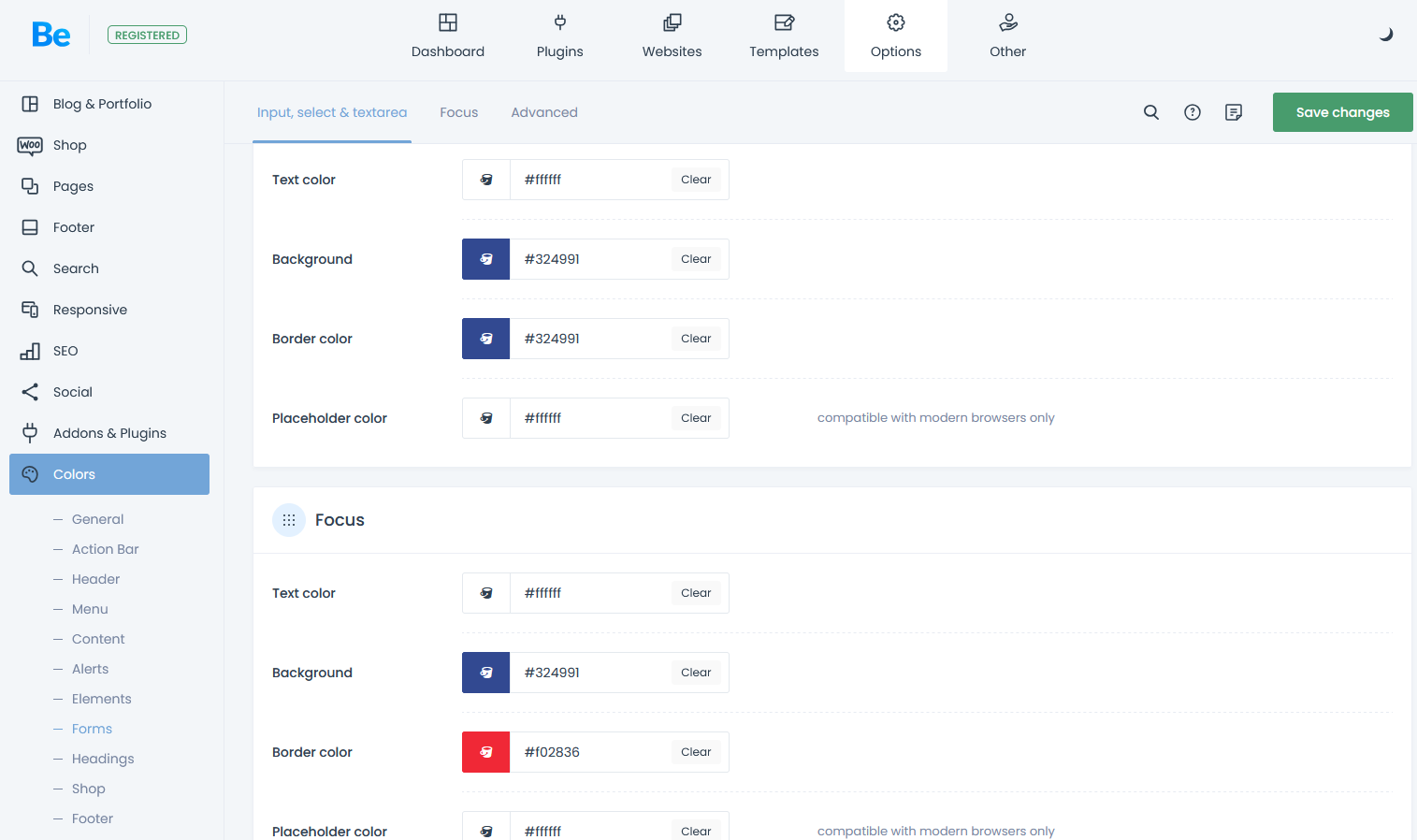Open the Websites section
Image resolution: width=1417 pixels, height=840 pixels.
[x=672, y=36]
